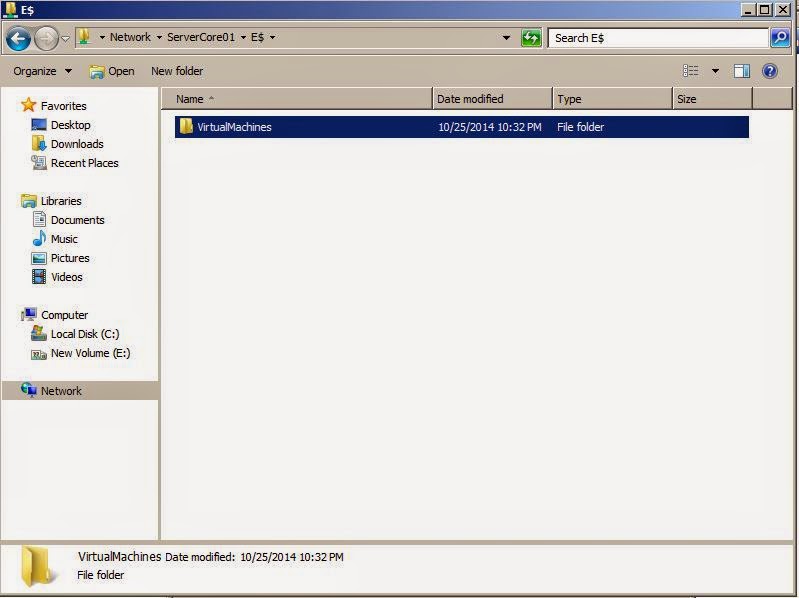Select ServerCore01 in the address breadcrumb

pos(201,37)
